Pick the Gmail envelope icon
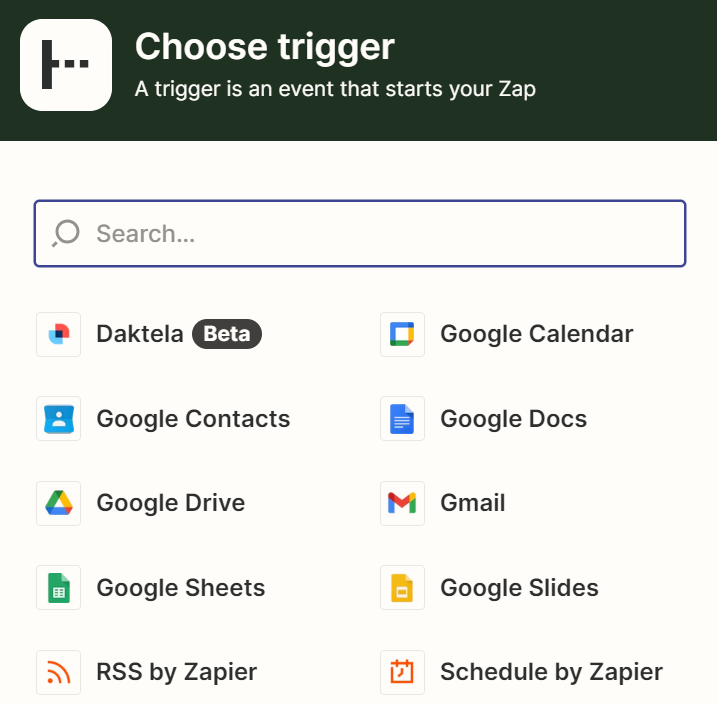Screen dimensions: 717x704 (402, 503)
